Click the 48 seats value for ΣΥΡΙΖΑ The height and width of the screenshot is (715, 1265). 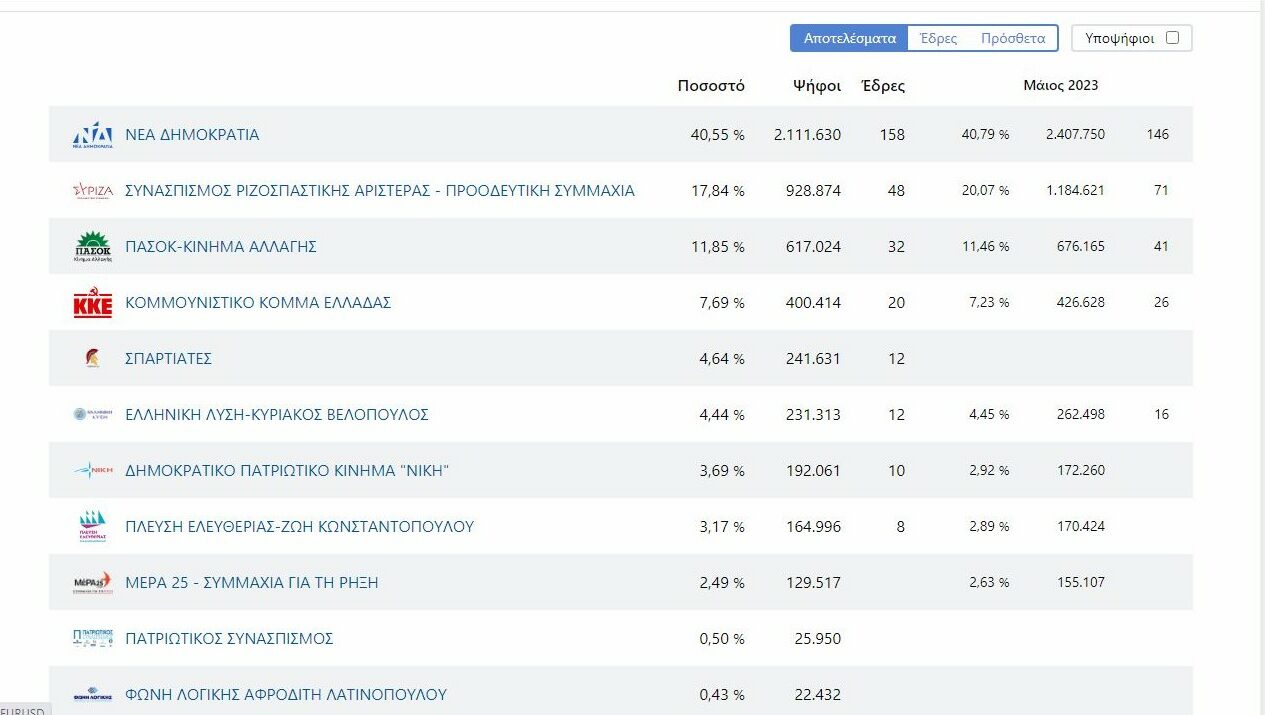coord(896,190)
